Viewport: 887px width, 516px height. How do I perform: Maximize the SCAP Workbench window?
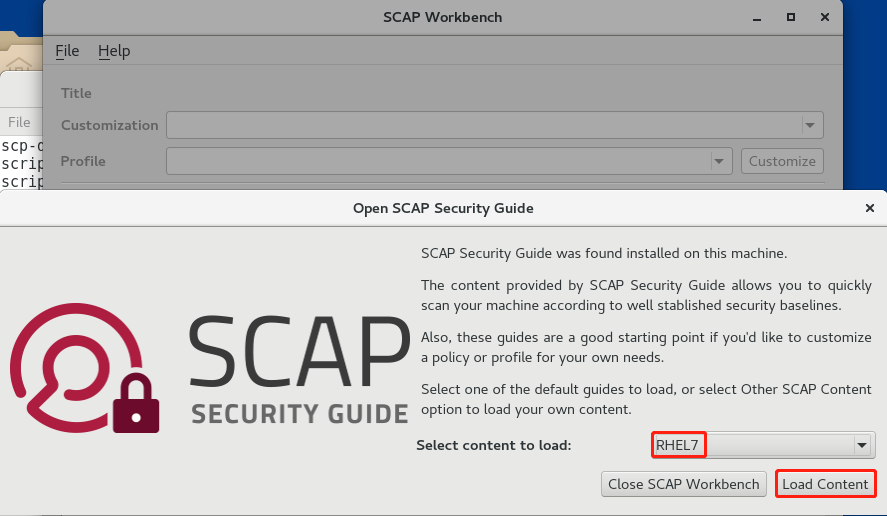pos(791,17)
